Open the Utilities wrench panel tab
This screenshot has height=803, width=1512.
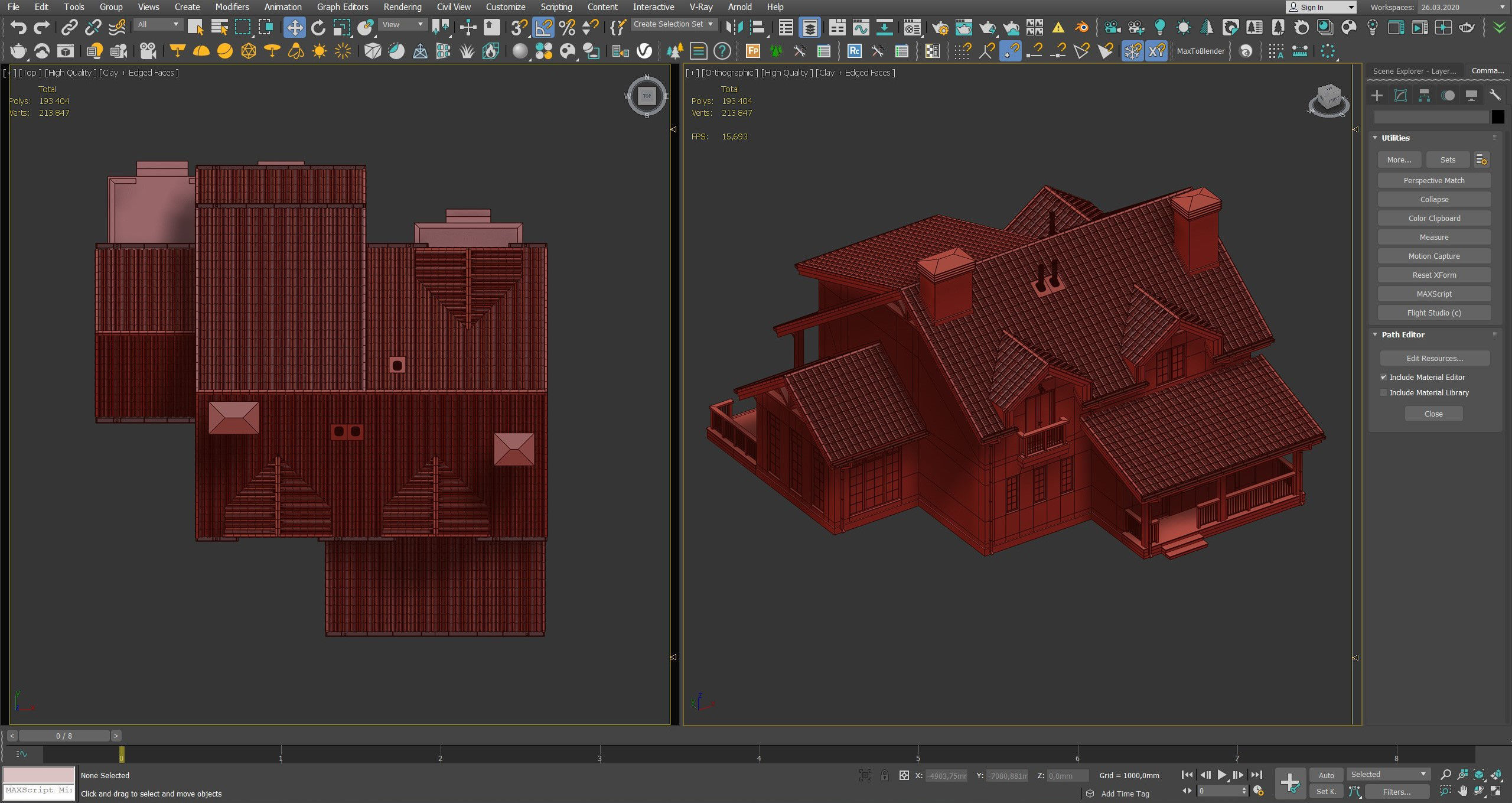[1495, 95]
